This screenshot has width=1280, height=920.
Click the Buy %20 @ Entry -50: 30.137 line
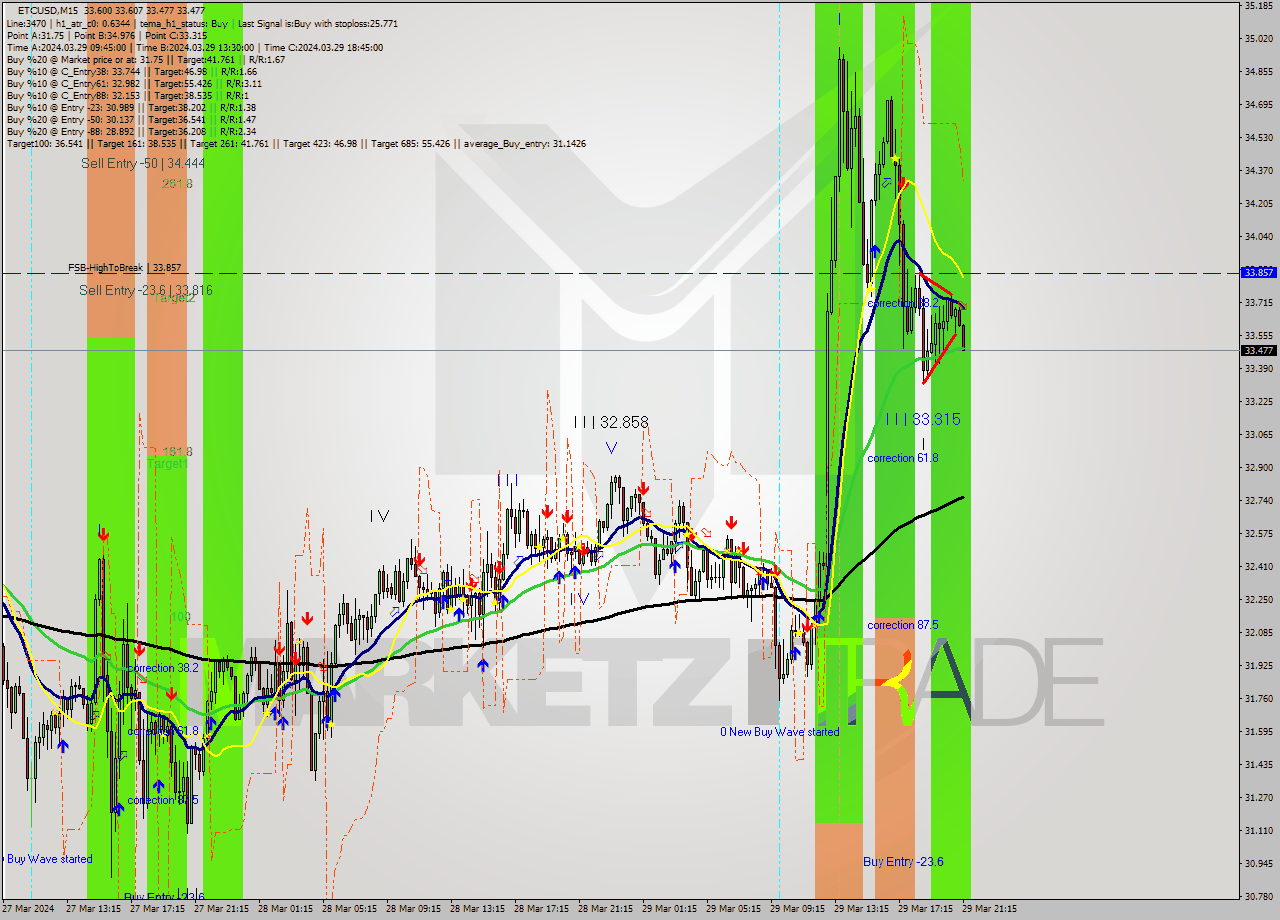[x=131, y=119]
